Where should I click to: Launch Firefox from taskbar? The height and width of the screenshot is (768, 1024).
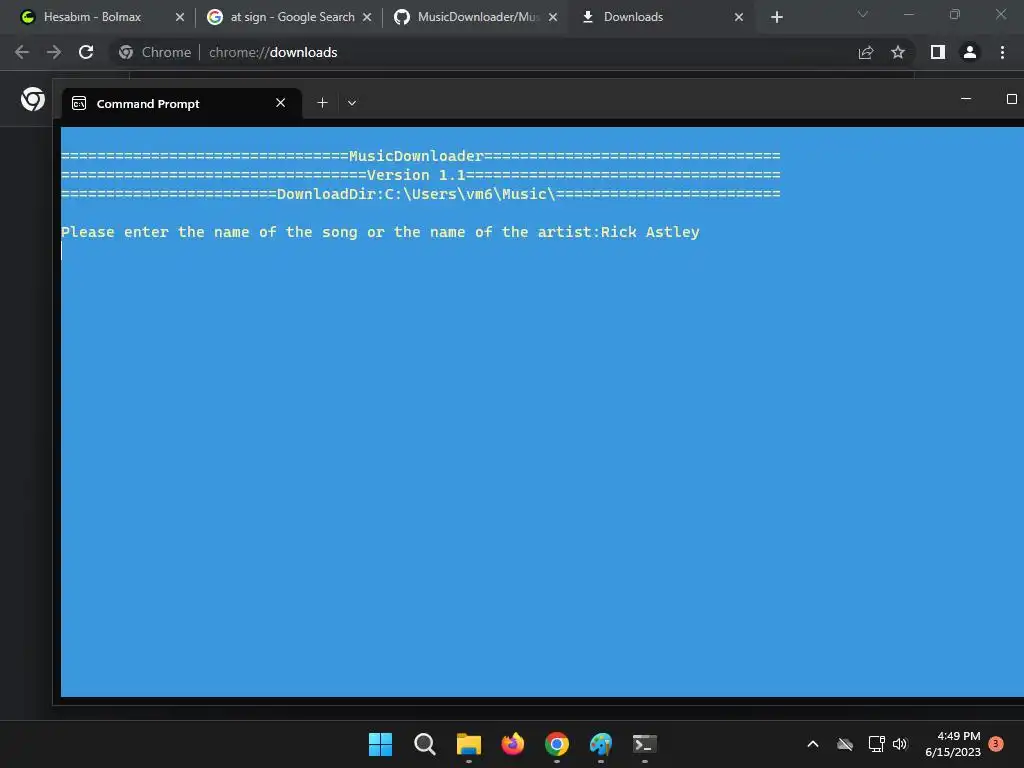pyautogui.click(x=513, y=744)
